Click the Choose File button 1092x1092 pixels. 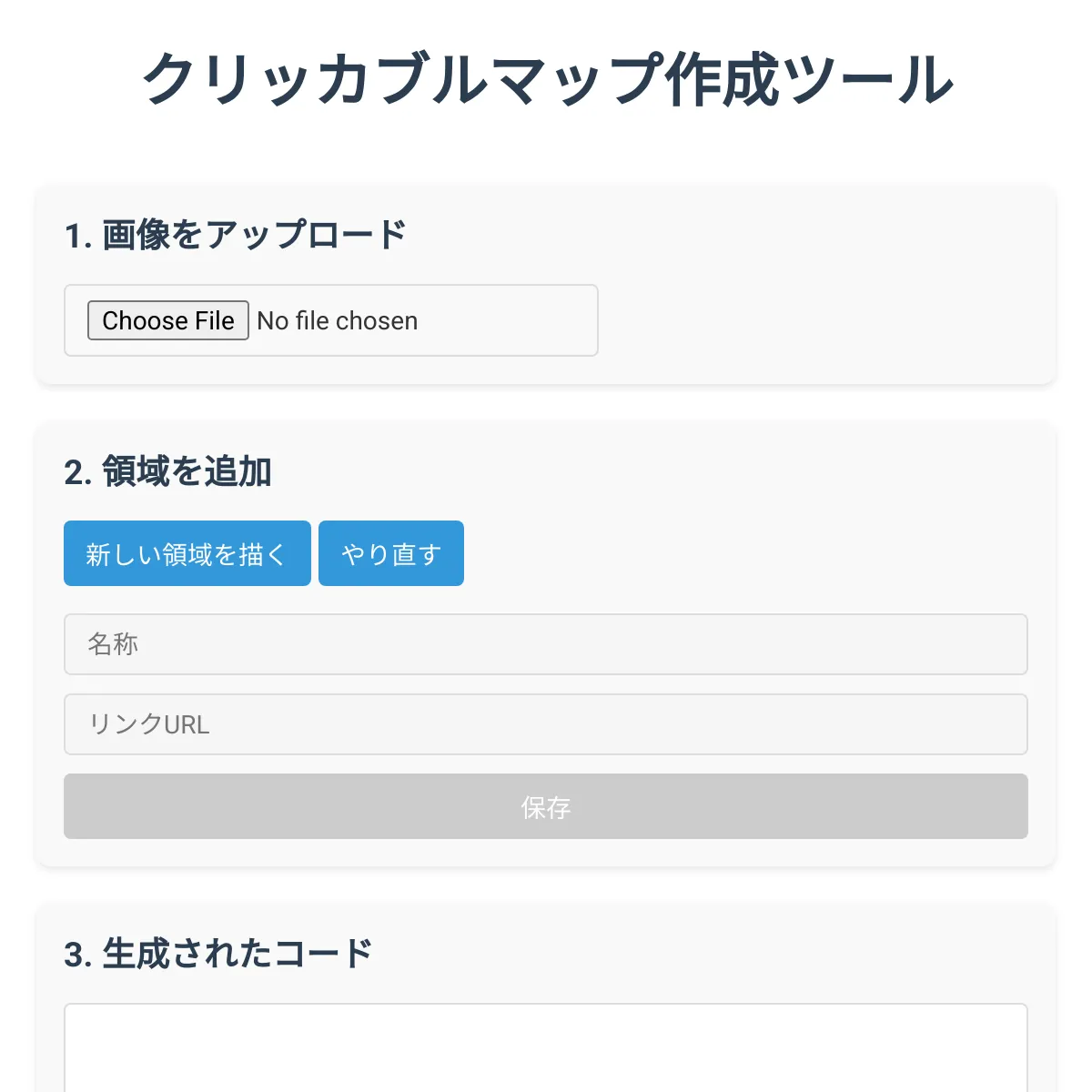[x=168, y=320]
